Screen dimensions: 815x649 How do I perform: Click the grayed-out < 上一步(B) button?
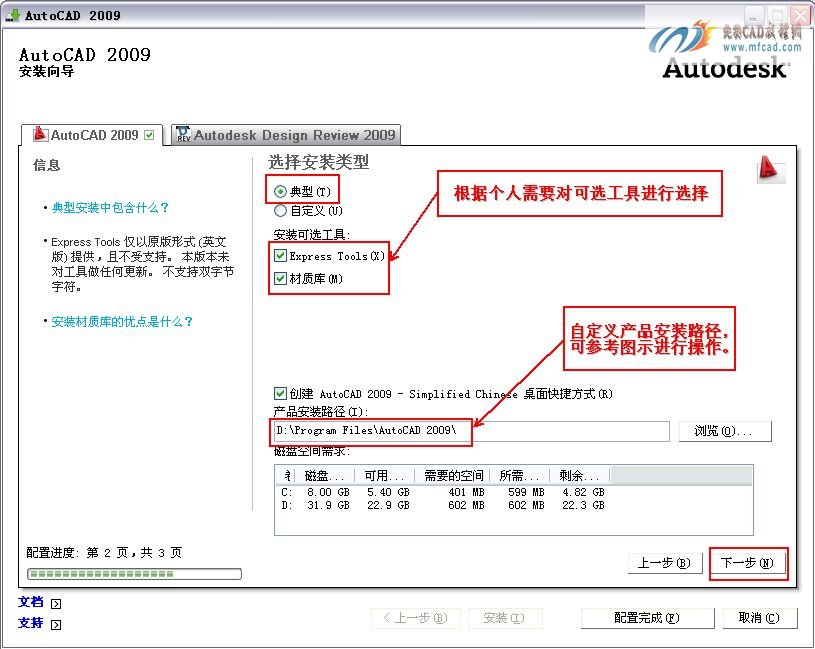coord(416,618)
